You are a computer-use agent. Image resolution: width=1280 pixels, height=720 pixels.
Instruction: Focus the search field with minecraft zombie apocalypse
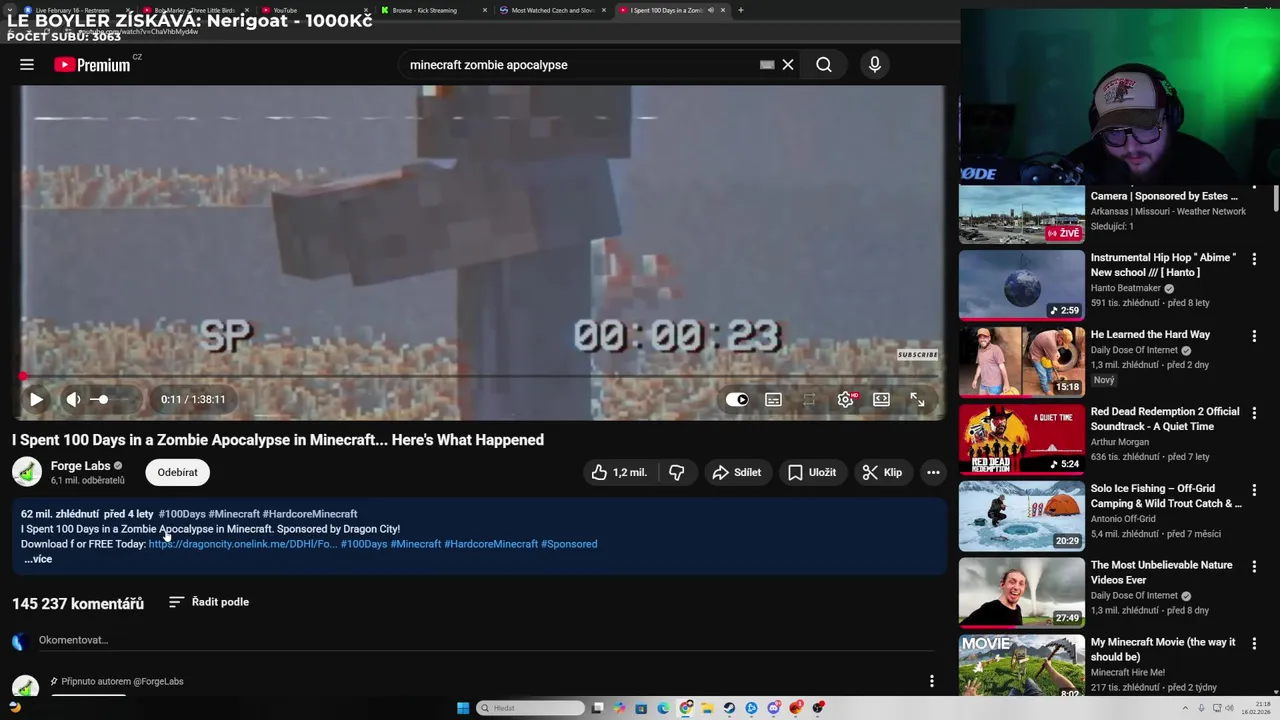(580, 65)
